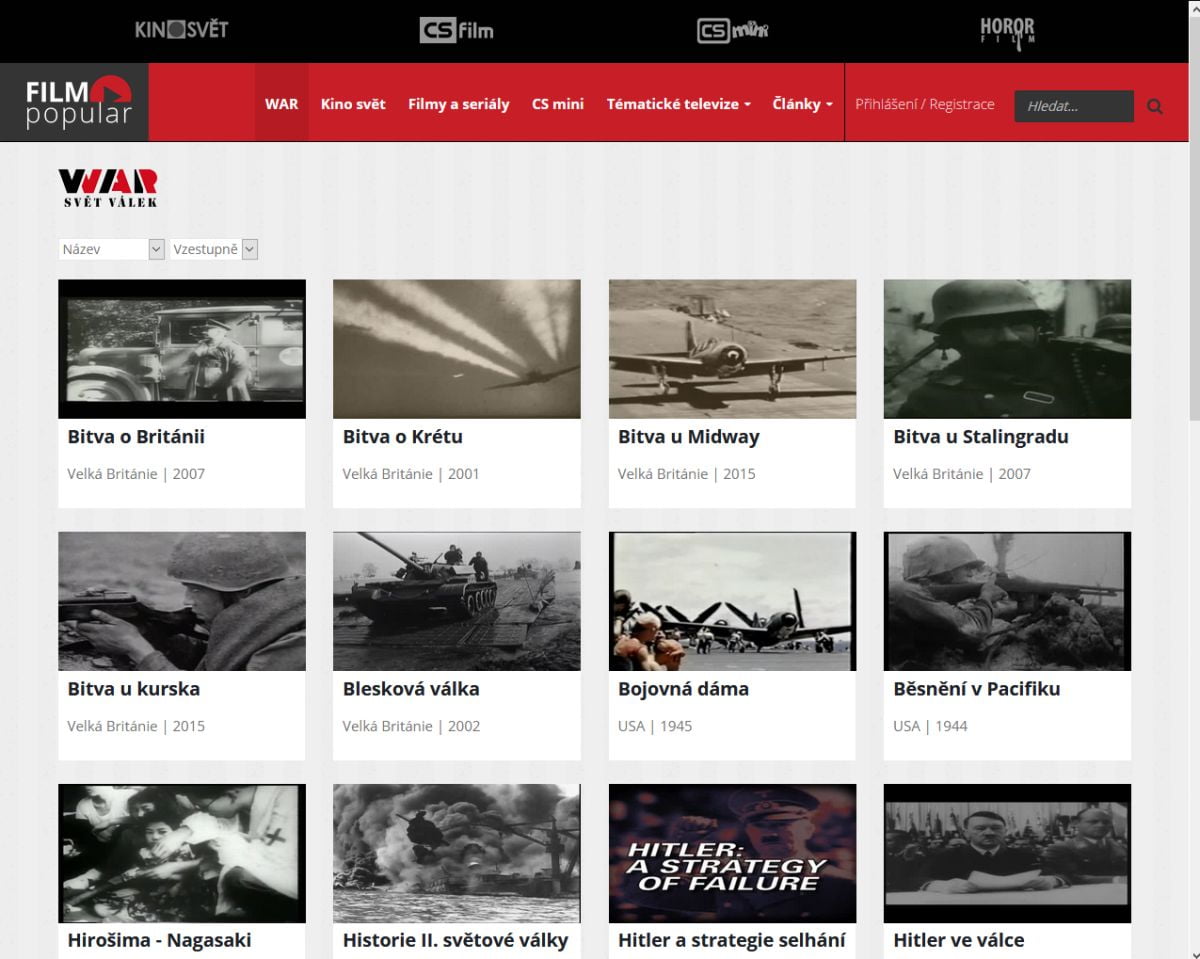The width and height of the screenshot is (1200, 959).
Task: Click the Přihlášení / Registrace link
Action: coord(925,104)
